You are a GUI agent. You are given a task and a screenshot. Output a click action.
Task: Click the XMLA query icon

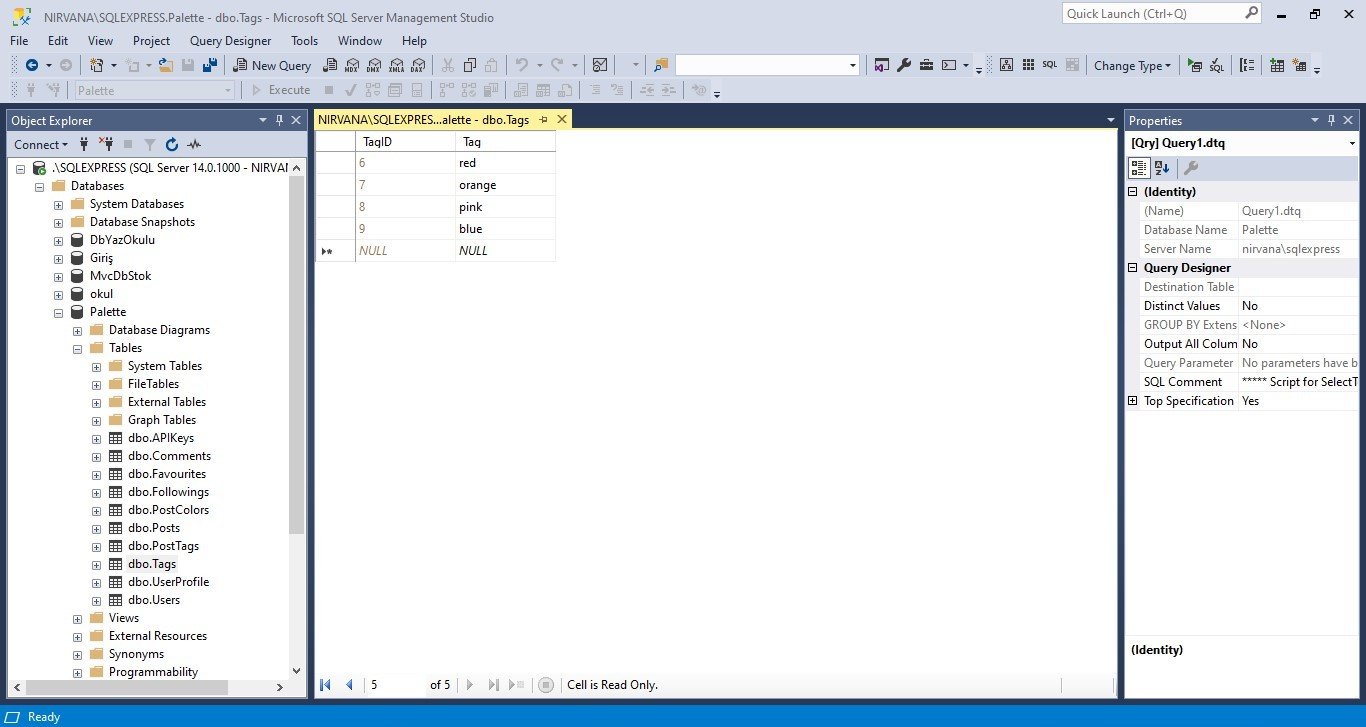click(395, 65)
